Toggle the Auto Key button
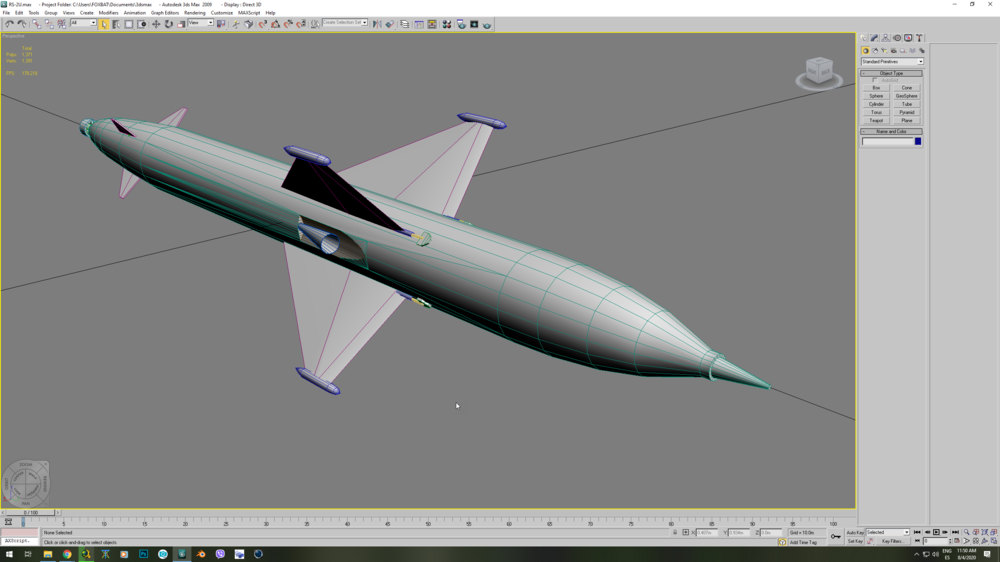Viewport: 1000px width, 562px height. click(x=855, y=532)
